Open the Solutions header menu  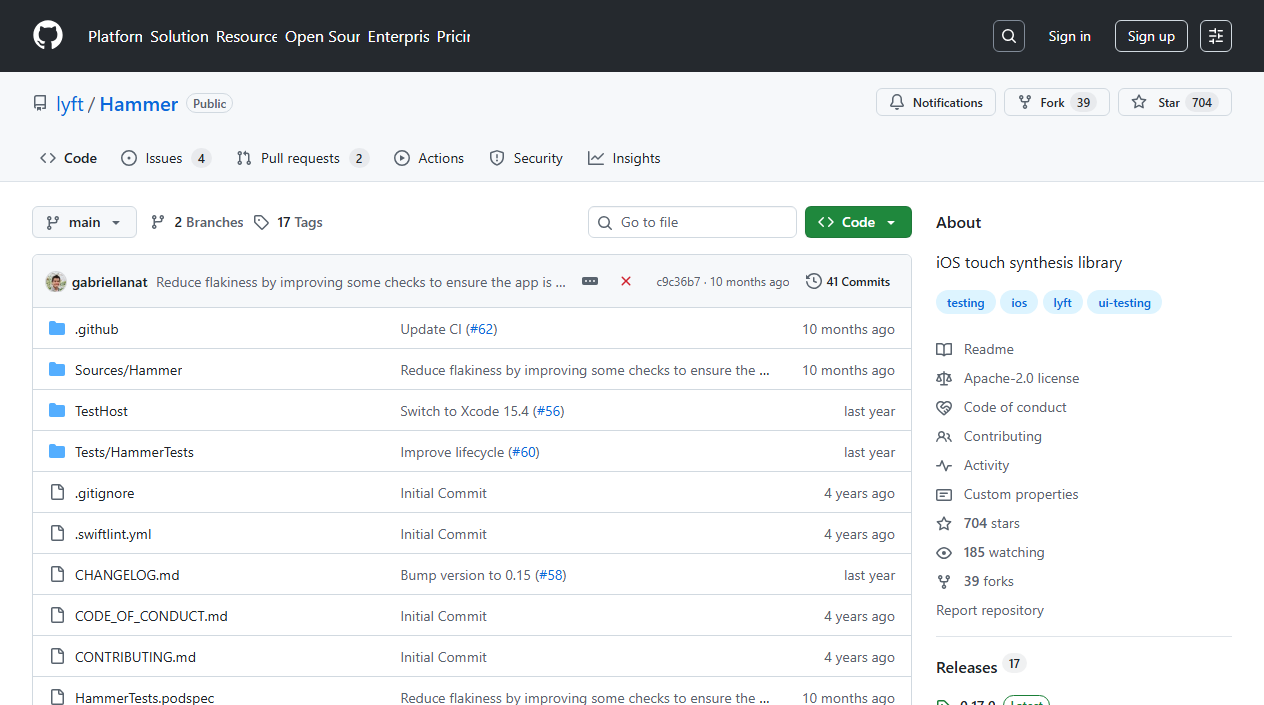179,36
